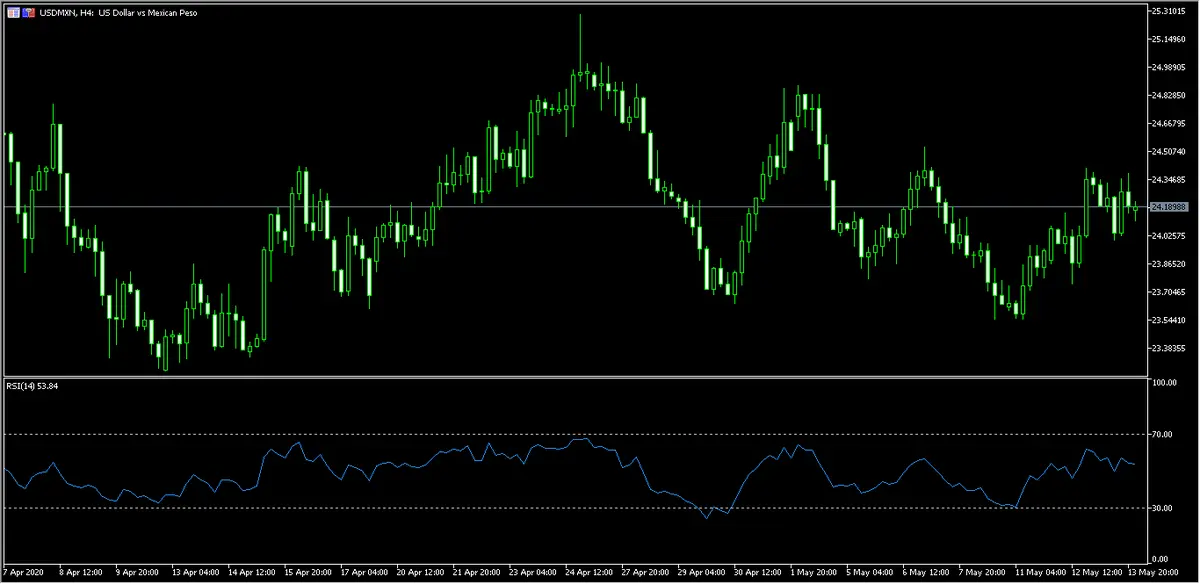Click the 24.66795 price axis value

[x=1168, y=123]
